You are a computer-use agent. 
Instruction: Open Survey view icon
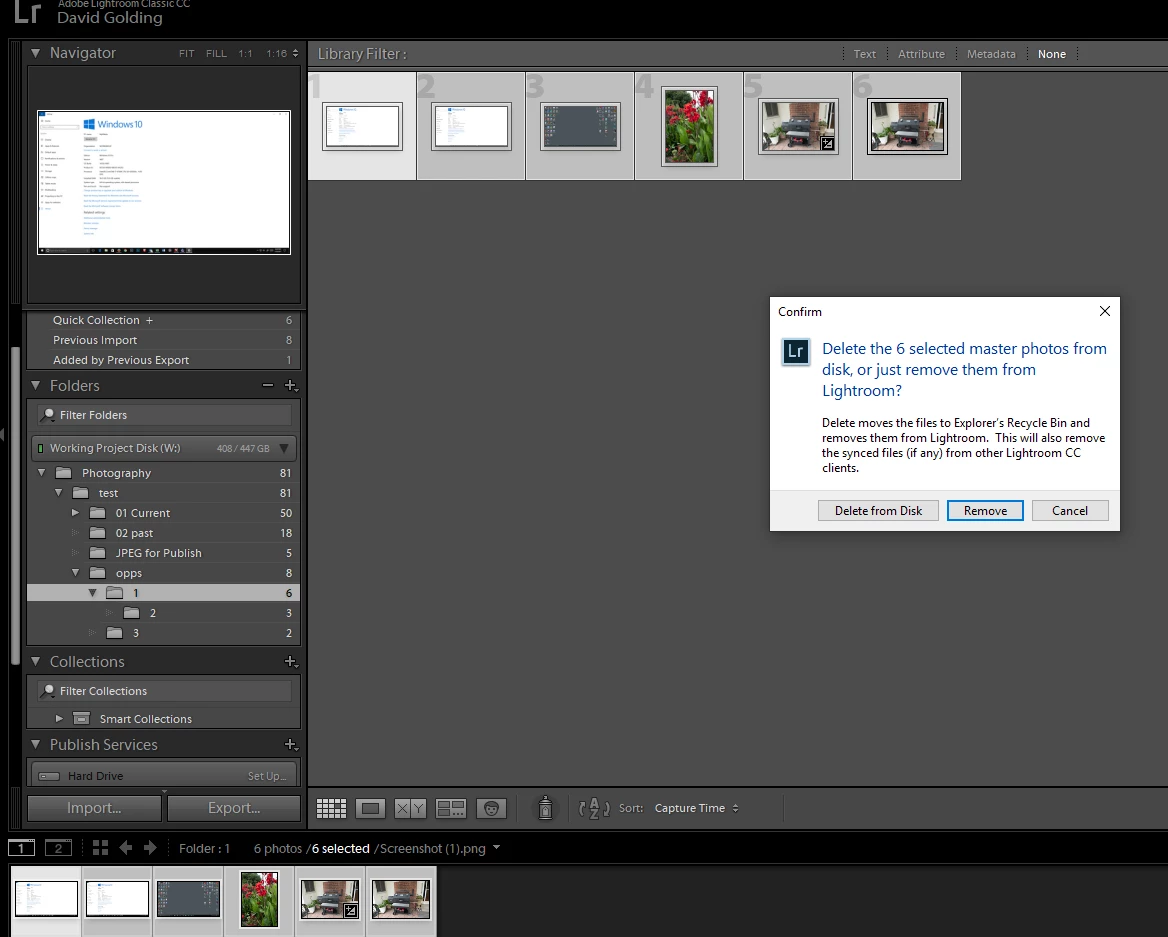[451, 808]
